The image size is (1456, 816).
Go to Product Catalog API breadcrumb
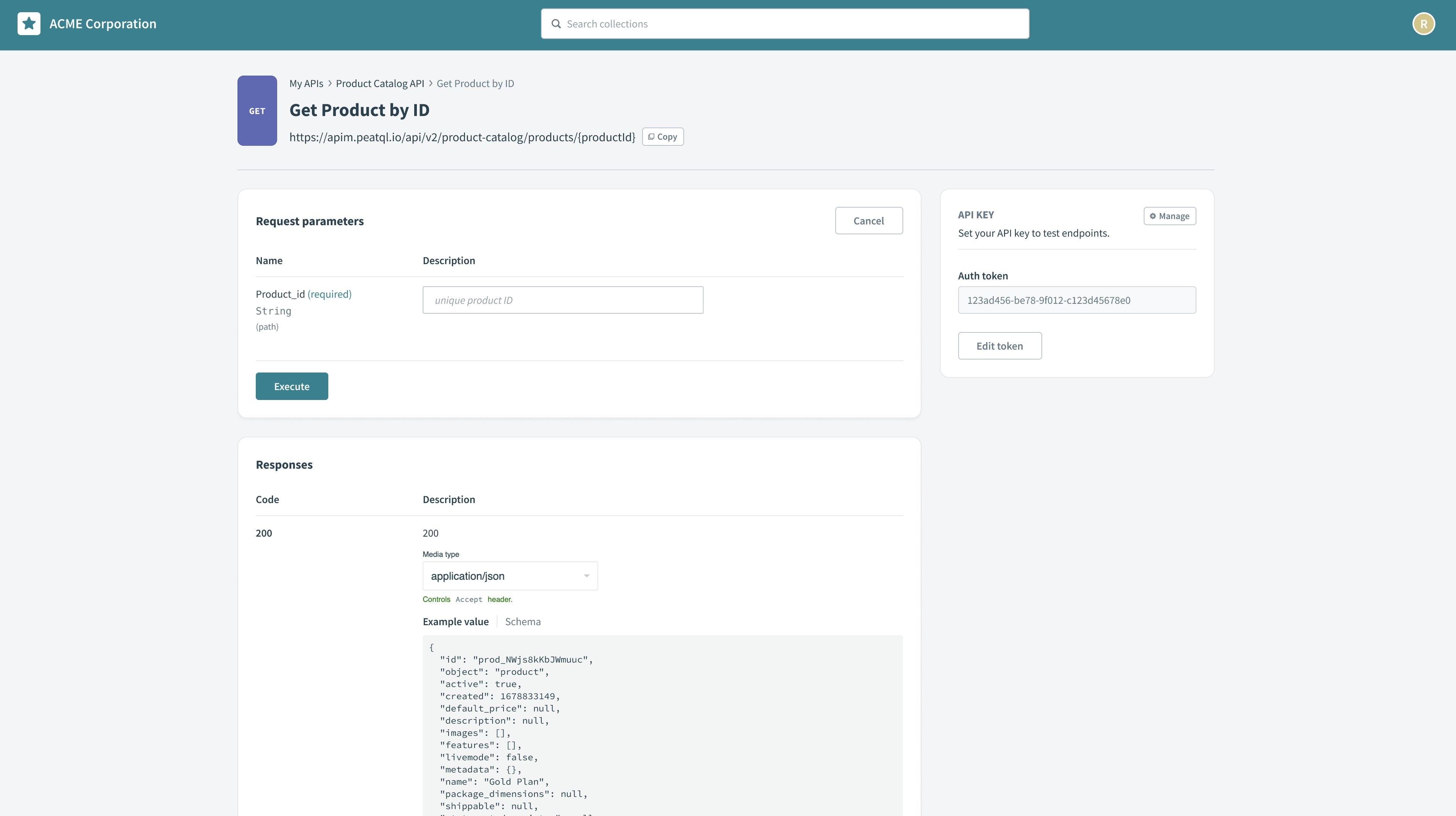click(380, 84)
